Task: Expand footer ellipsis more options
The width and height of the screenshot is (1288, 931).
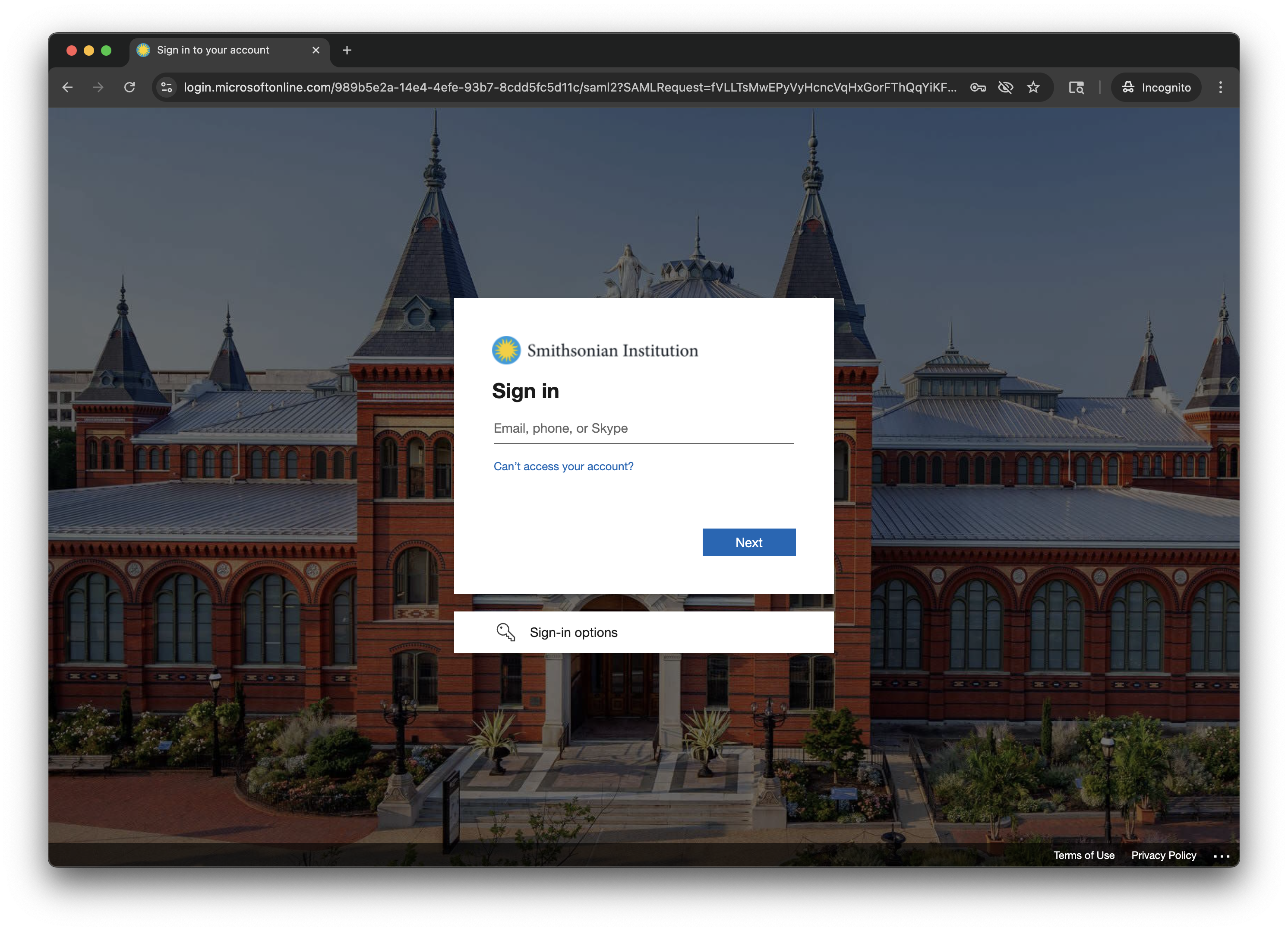Action: coord(1221,856)
